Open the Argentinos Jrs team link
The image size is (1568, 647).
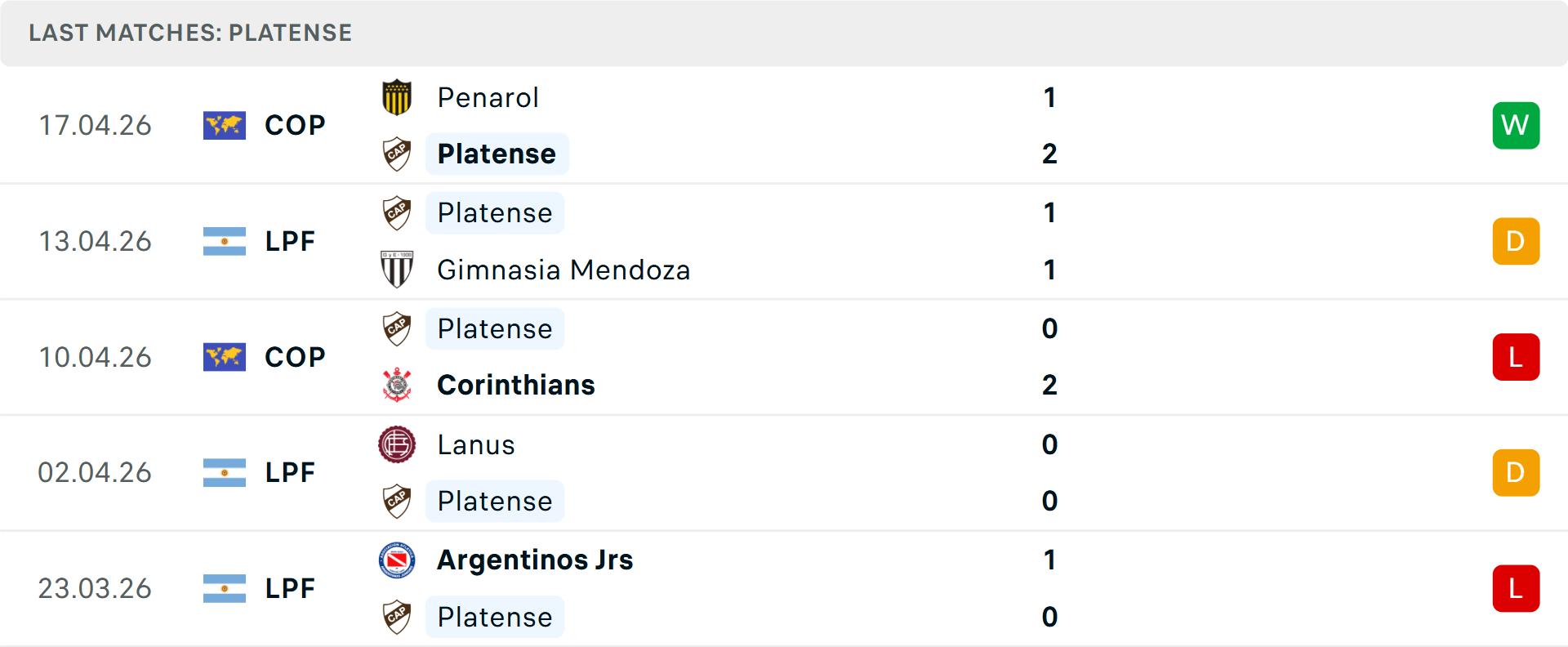[x=534, y=560]
